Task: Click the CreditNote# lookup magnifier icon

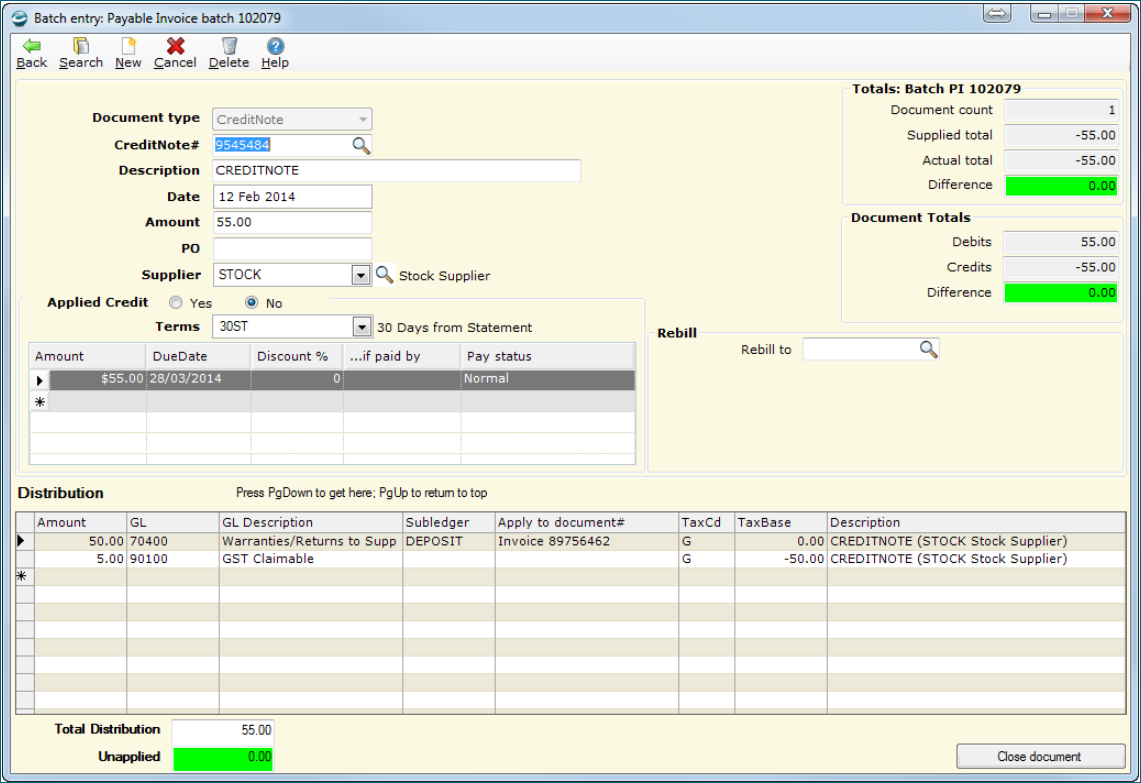Action: pos(361,145)
